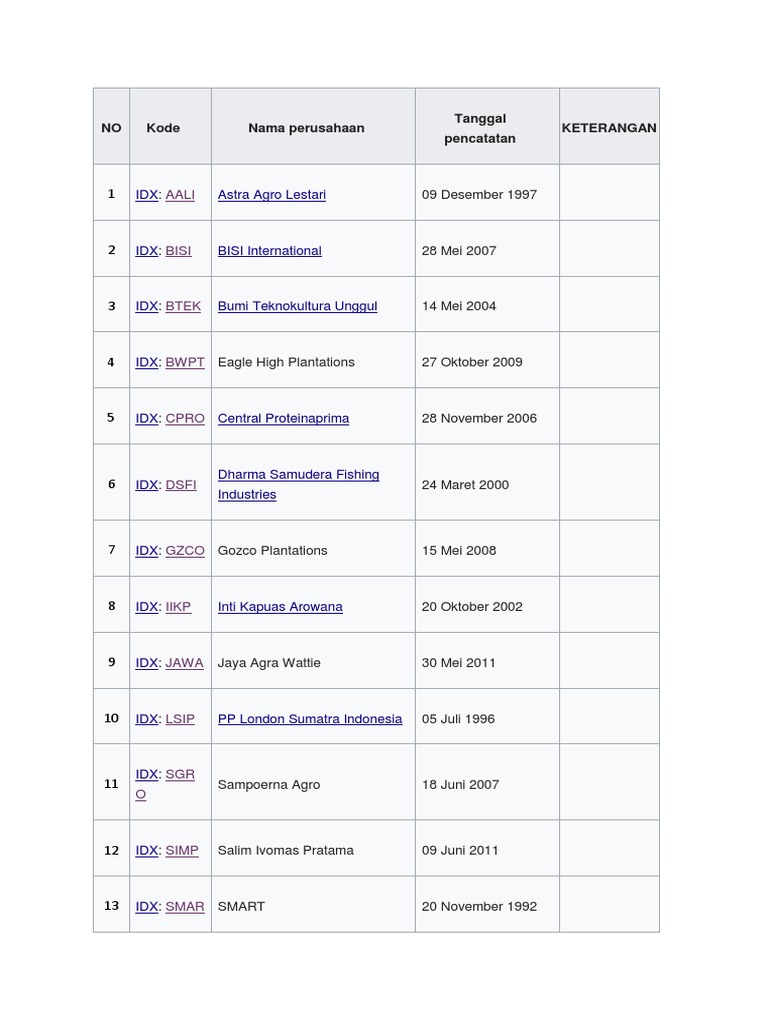This screenshot has height=1024, width=768.
Task: Open Dharma Samudera Fishing Industries link
Action: click(x=298, y=485)
